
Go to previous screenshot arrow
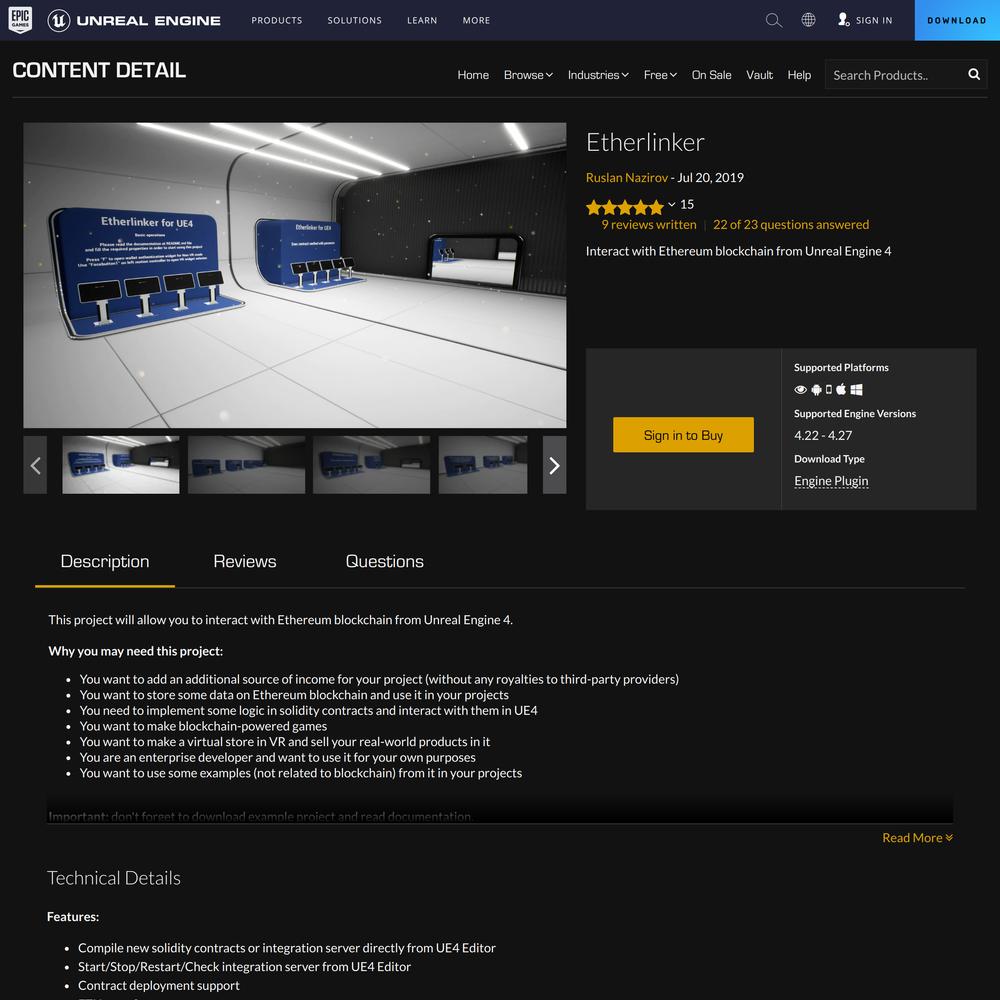tap(35, 465)
